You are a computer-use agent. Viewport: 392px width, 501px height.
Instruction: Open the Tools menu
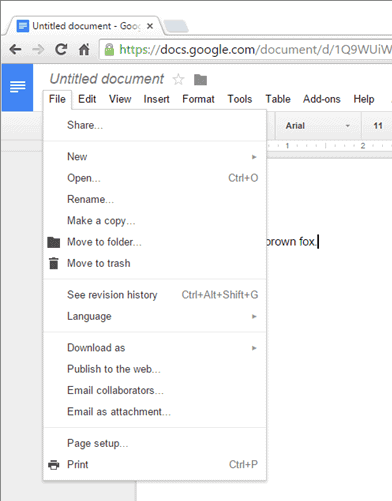[x=240, y=99]
